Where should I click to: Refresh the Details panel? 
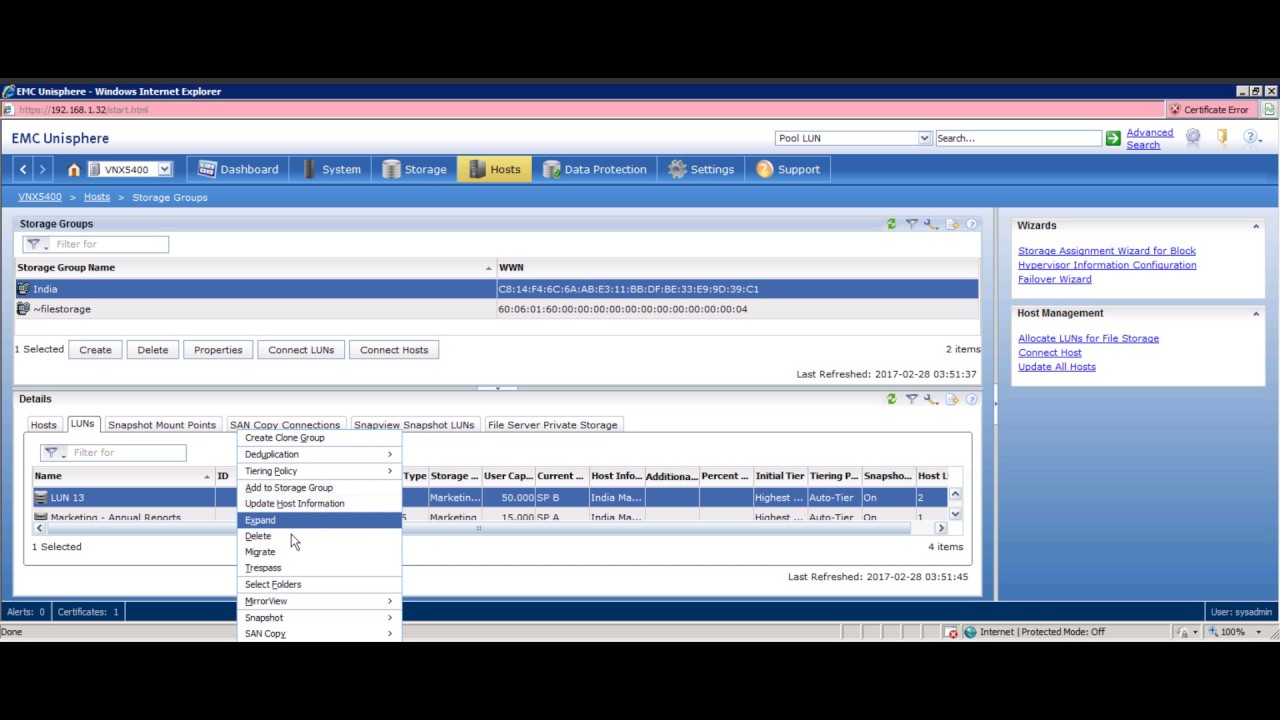tap(892, 399)
